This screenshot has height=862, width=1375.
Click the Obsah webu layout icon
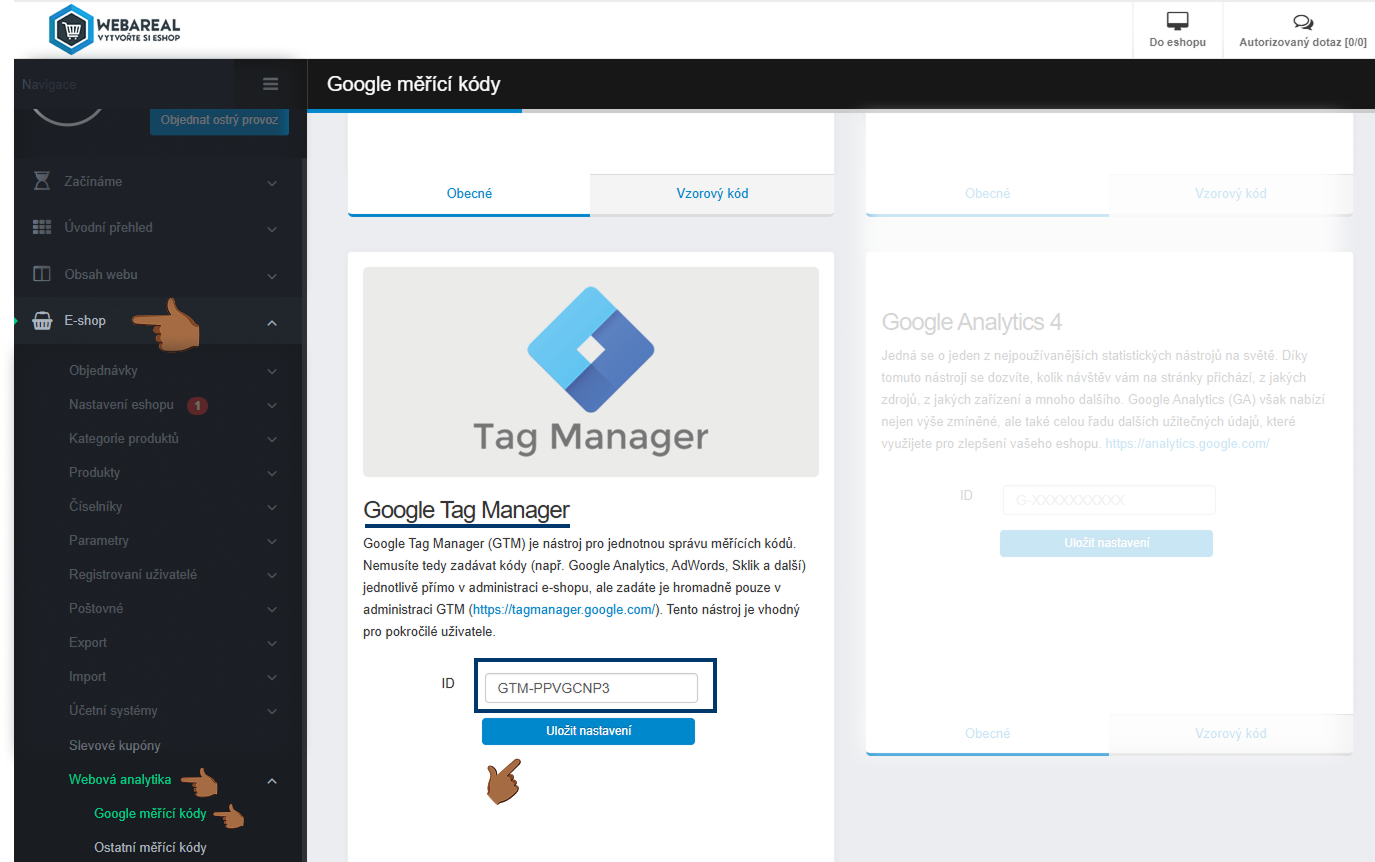(42, 273)
